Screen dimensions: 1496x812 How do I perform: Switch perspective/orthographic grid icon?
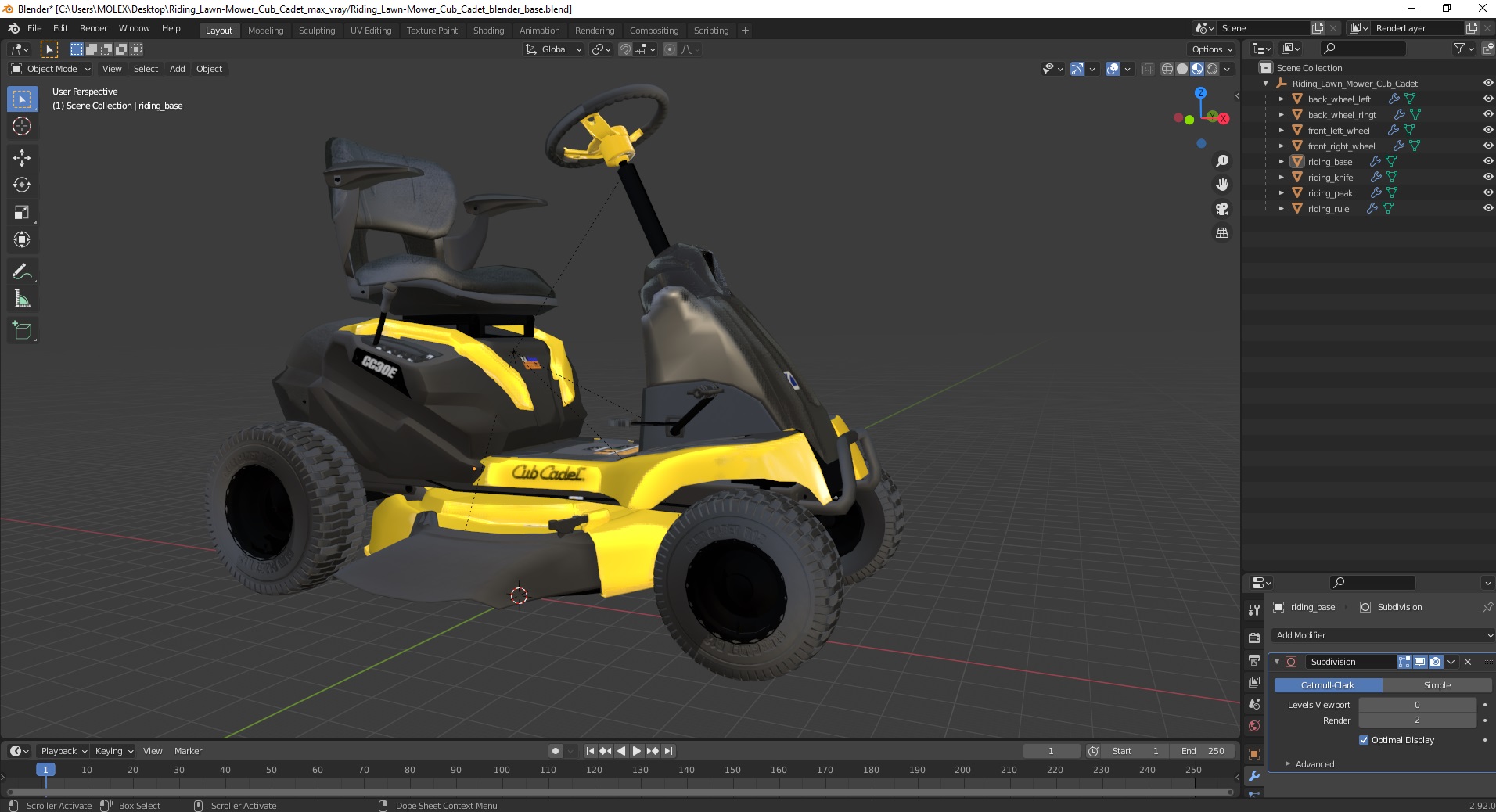[x=1221, y=233]
